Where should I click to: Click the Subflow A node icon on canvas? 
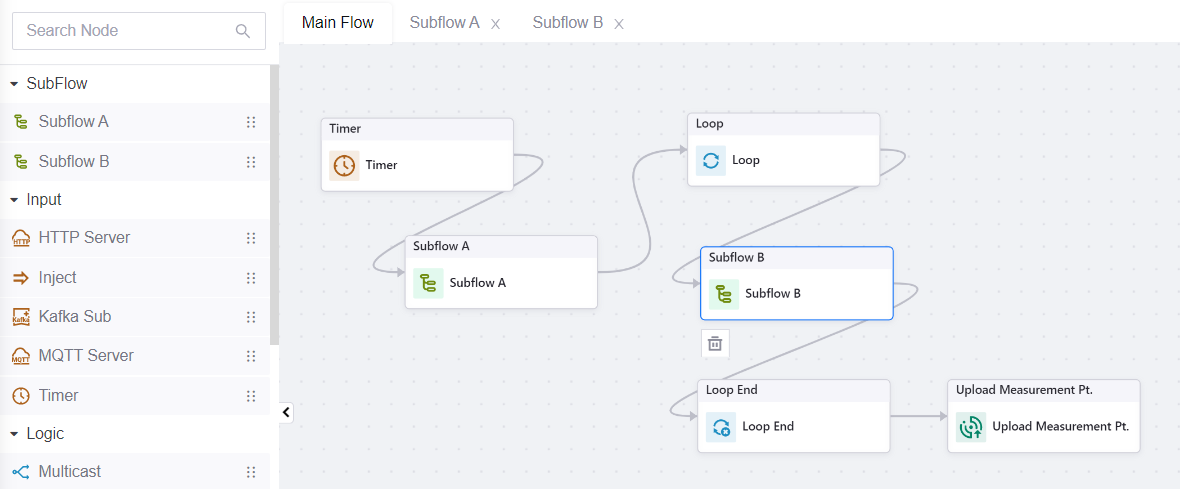tap(428, 283)
